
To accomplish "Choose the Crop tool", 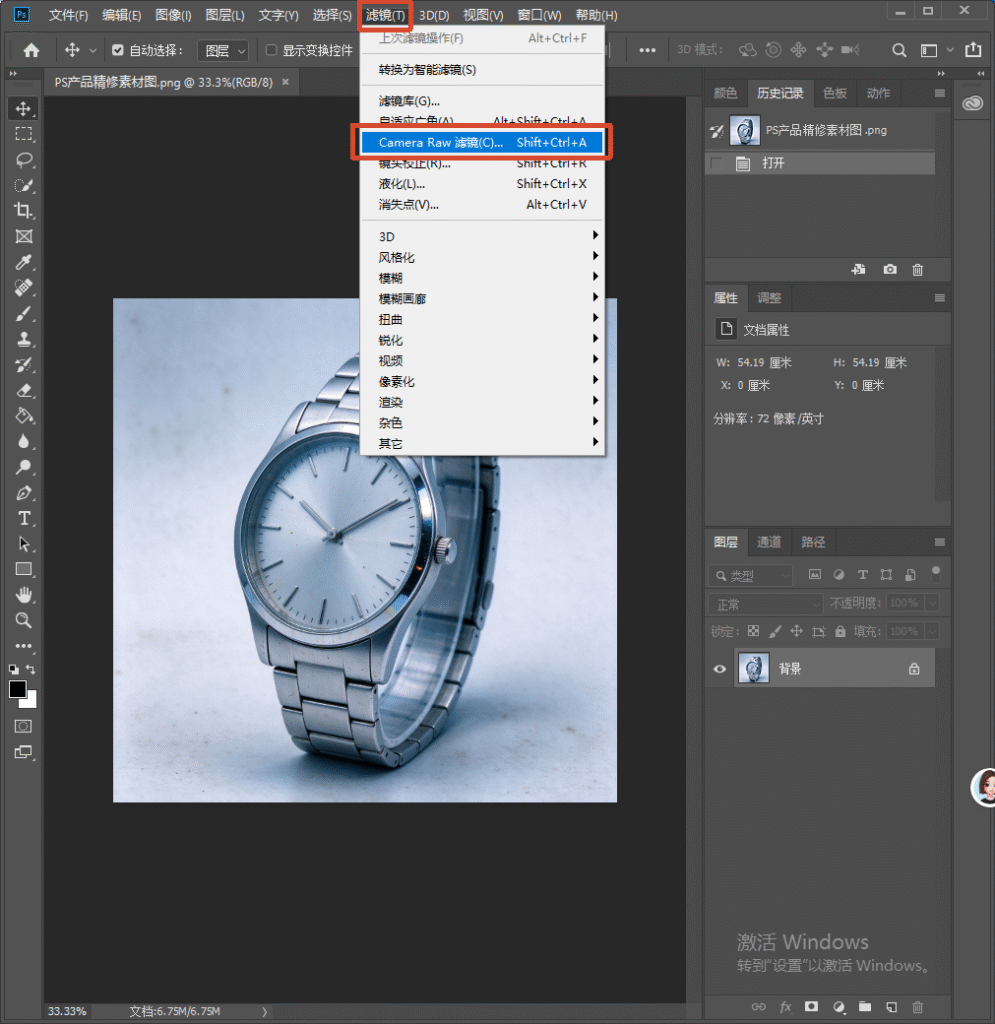I will pos(24,210).
